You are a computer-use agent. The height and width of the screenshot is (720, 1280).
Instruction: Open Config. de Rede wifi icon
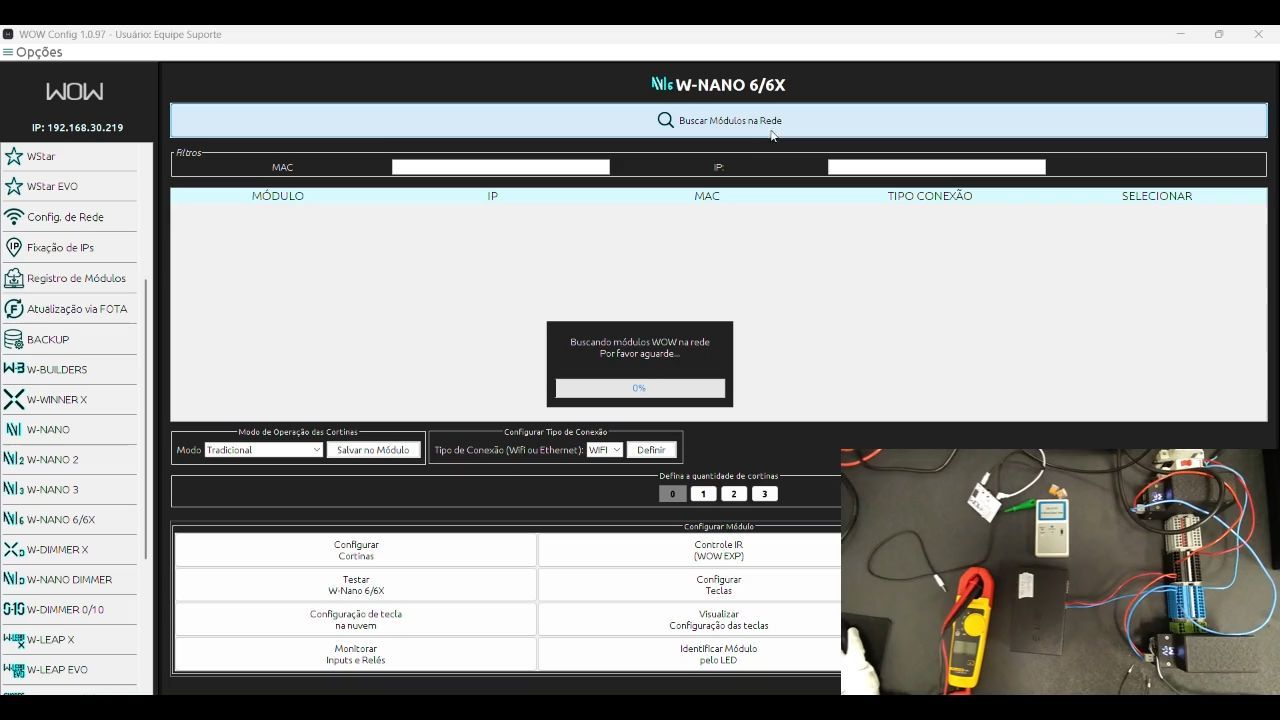pos(14,217)
